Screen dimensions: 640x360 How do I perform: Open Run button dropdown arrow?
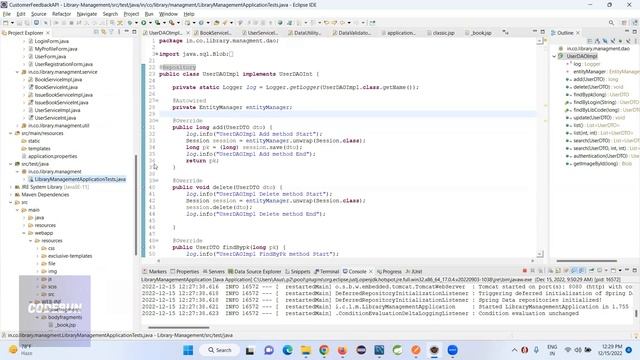[150, 23]
